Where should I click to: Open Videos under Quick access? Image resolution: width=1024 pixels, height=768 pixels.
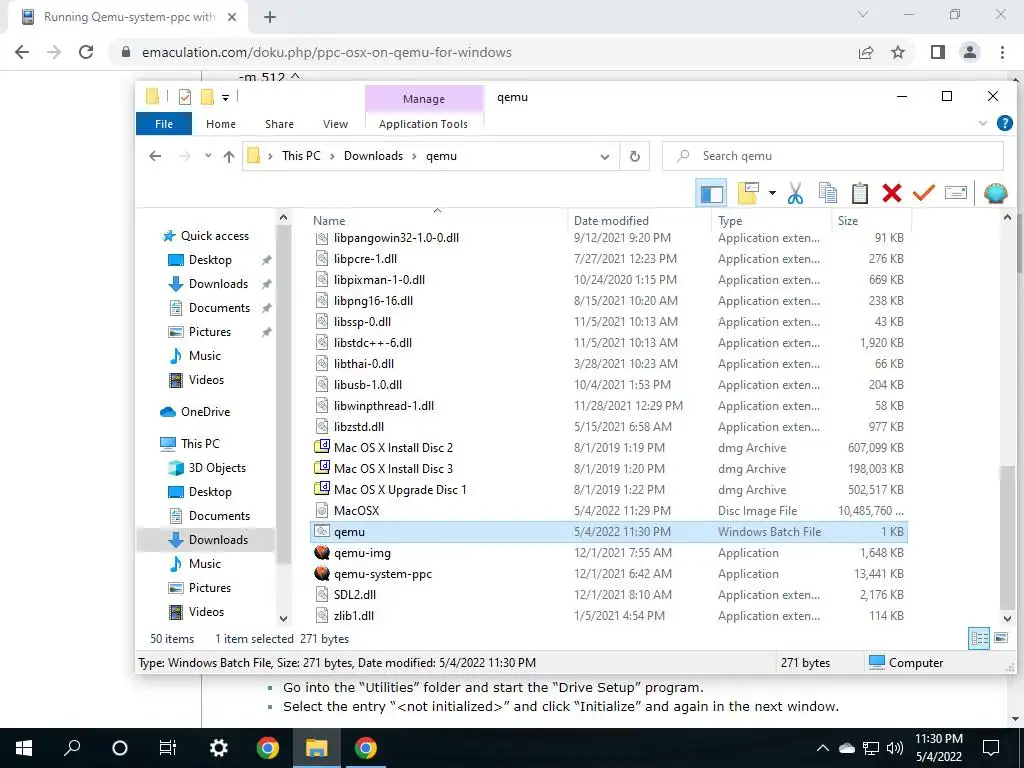pos(196,379)
